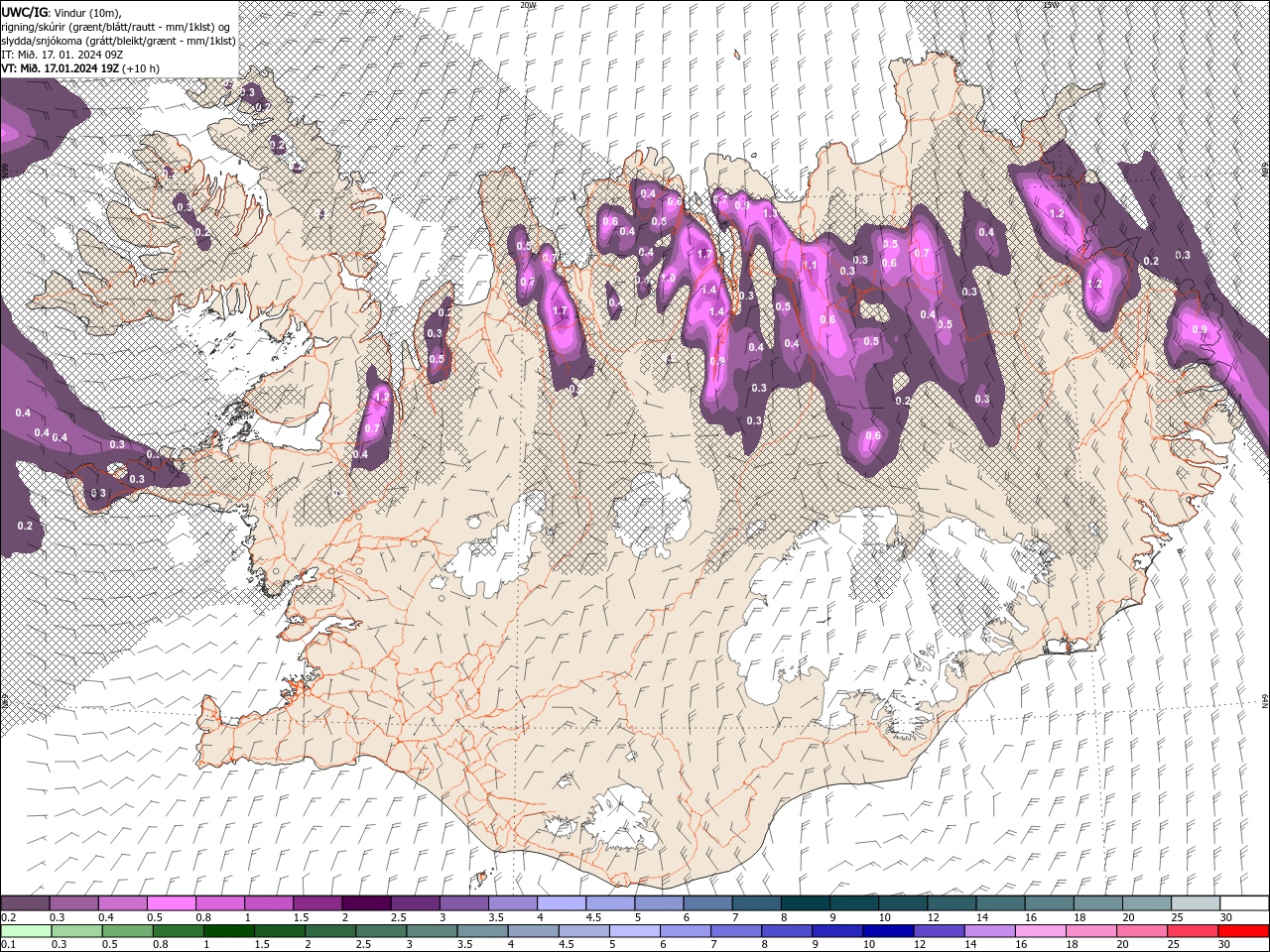Select the 'Vindur (10m),' title text
This screenshot has height=952, width=1270.
point(86,12)
